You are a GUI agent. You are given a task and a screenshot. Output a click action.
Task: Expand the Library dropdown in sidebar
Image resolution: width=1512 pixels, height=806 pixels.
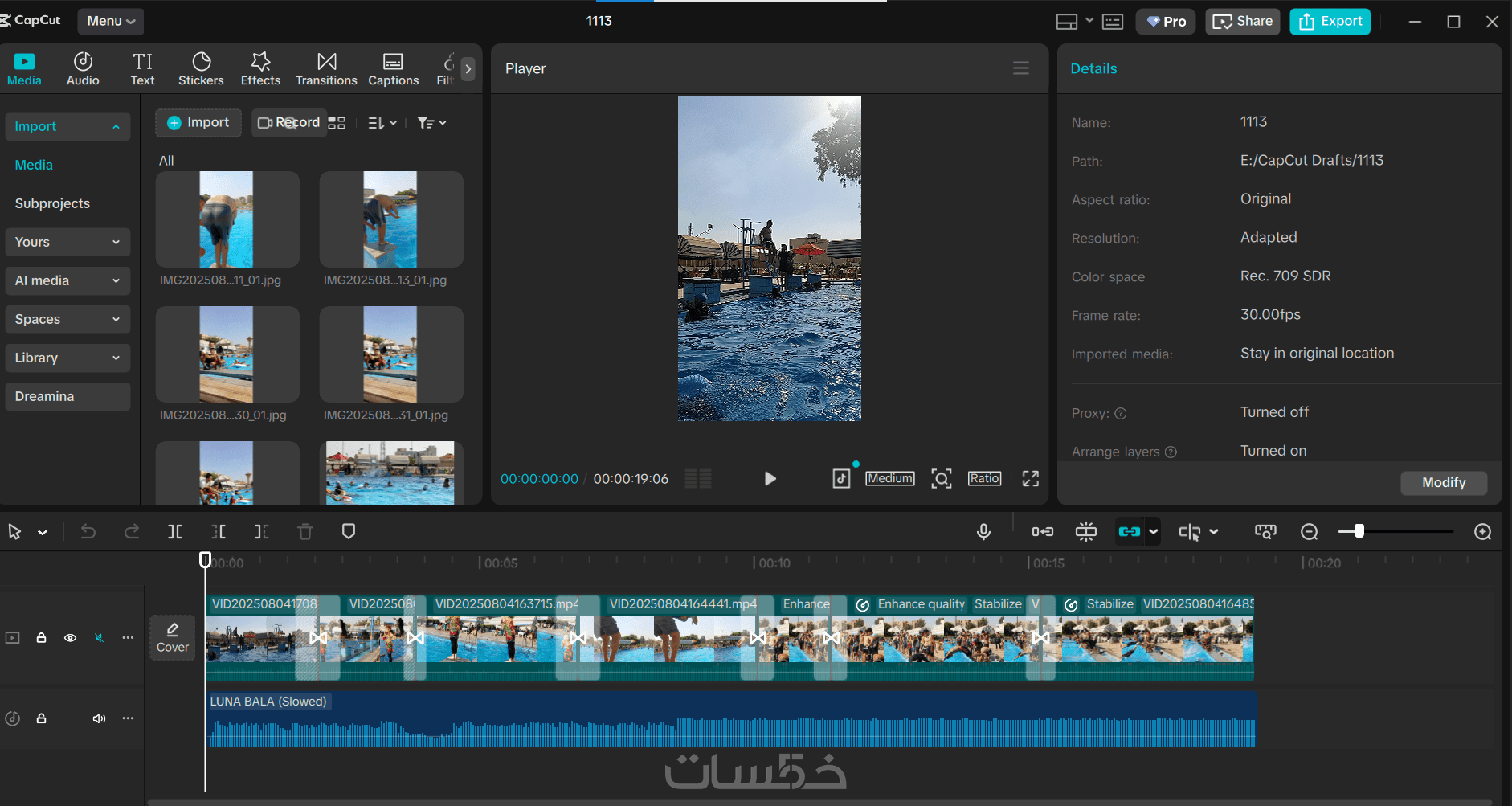(67, 358)
